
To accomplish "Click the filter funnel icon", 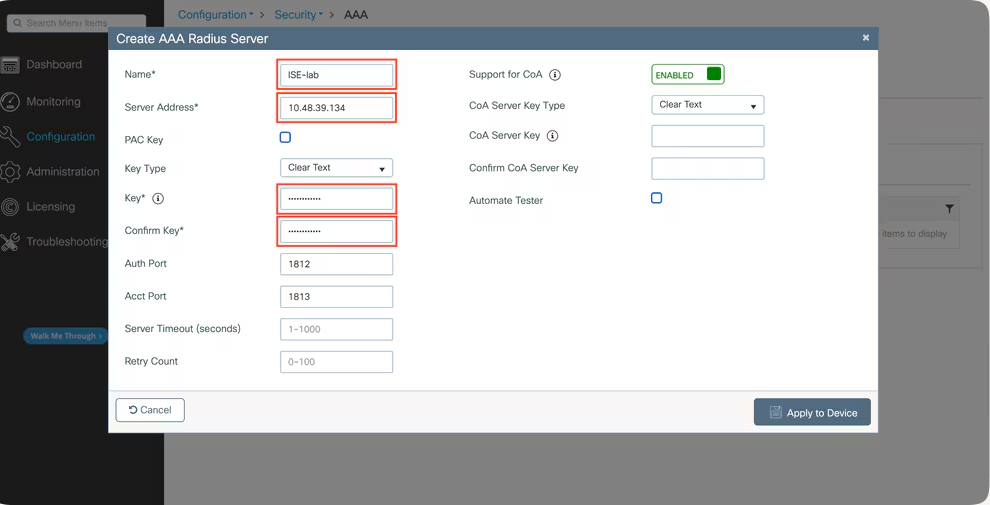I will (949, 208).
